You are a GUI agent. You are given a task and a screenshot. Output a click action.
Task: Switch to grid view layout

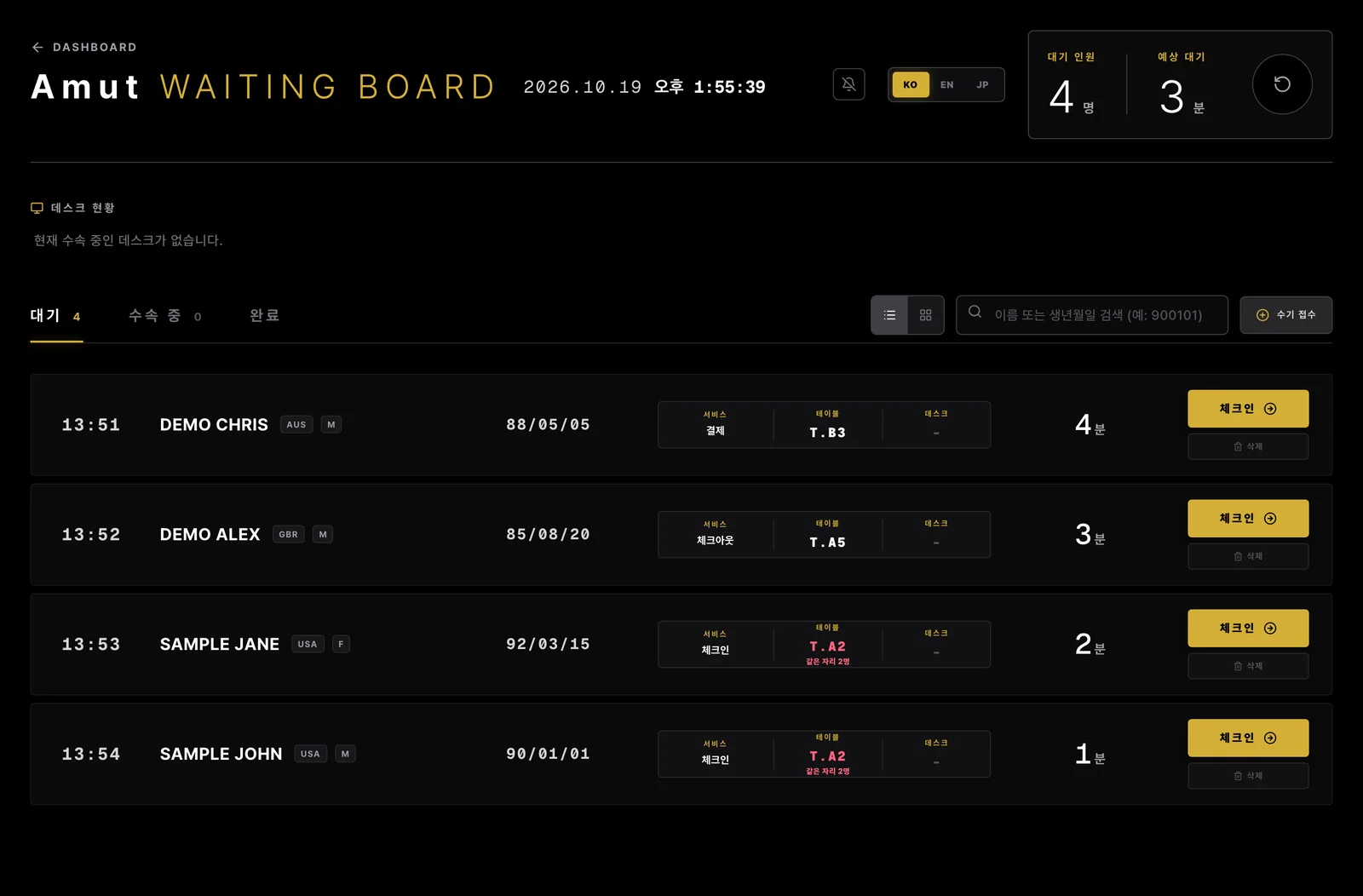(926, 315)
